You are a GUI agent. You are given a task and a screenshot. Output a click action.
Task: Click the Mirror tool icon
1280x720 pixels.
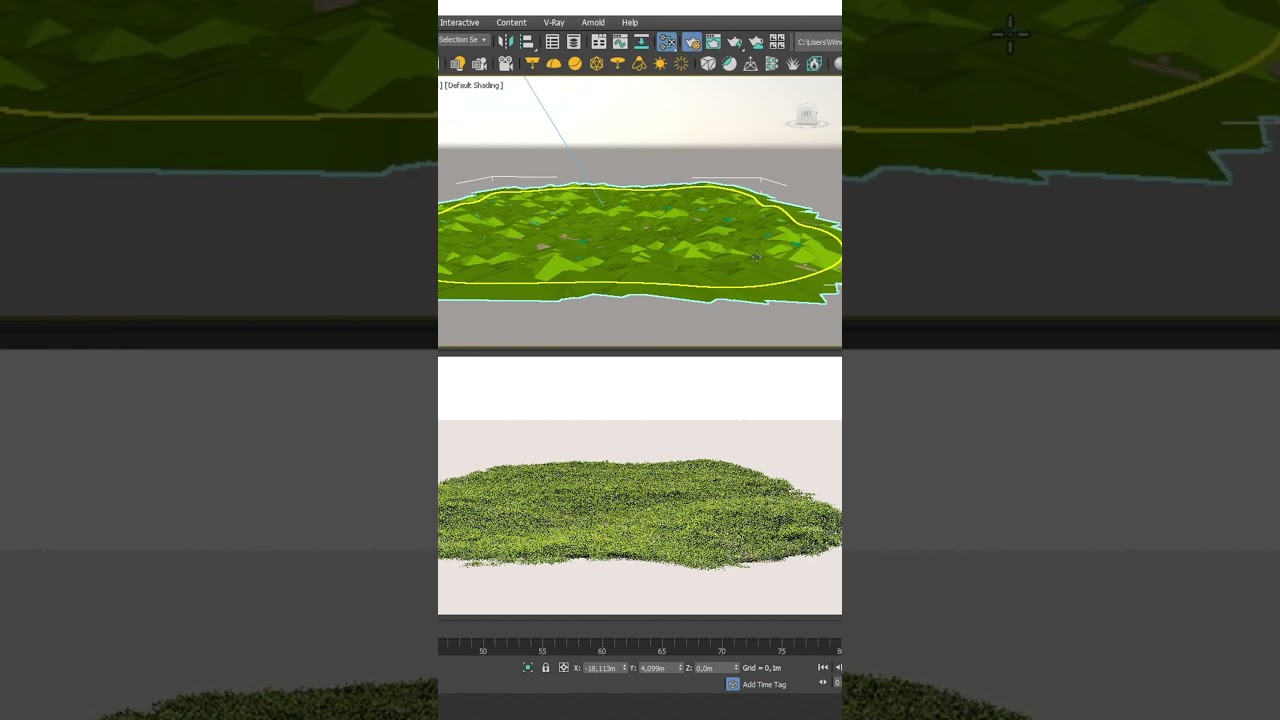point(506,41)
